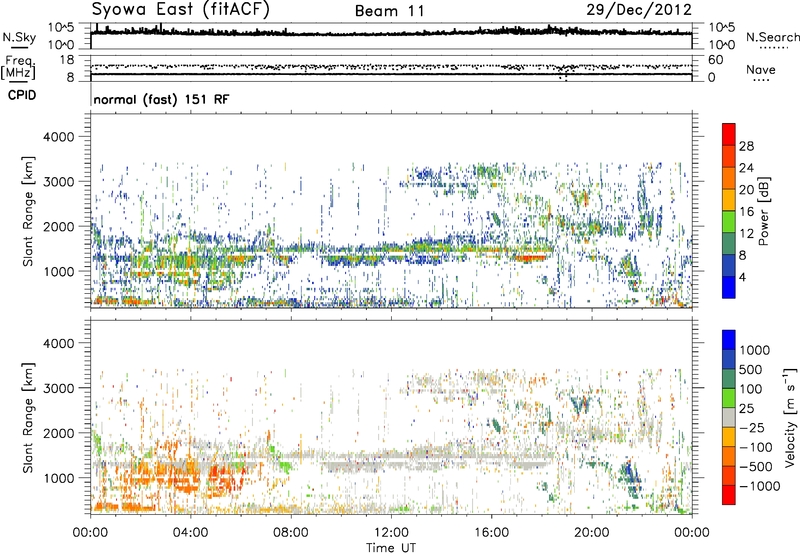Click the '08:00' time tick label
800x554 pixels.
click(291, 533)
